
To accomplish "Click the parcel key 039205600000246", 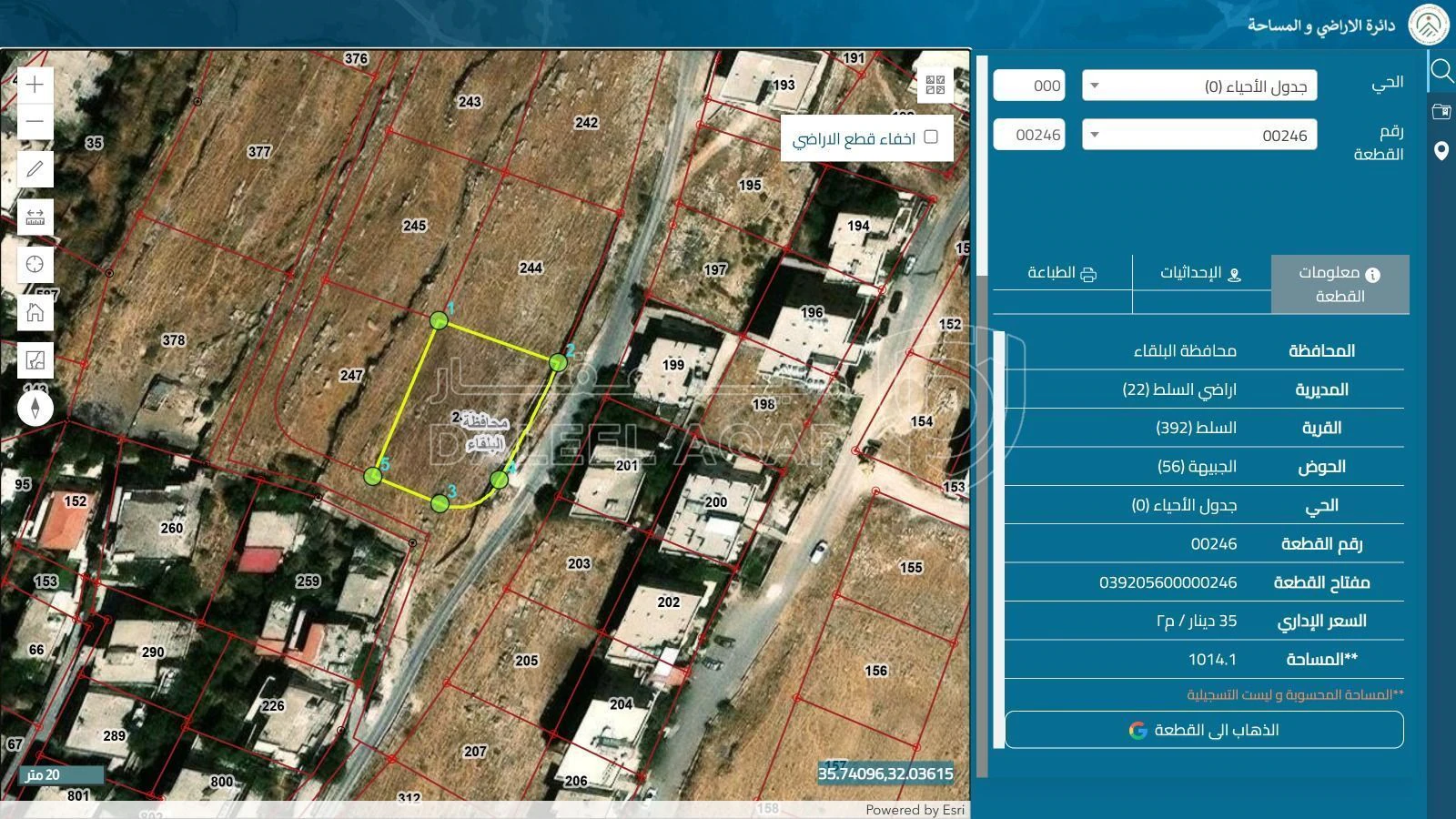I will 1168,582.
